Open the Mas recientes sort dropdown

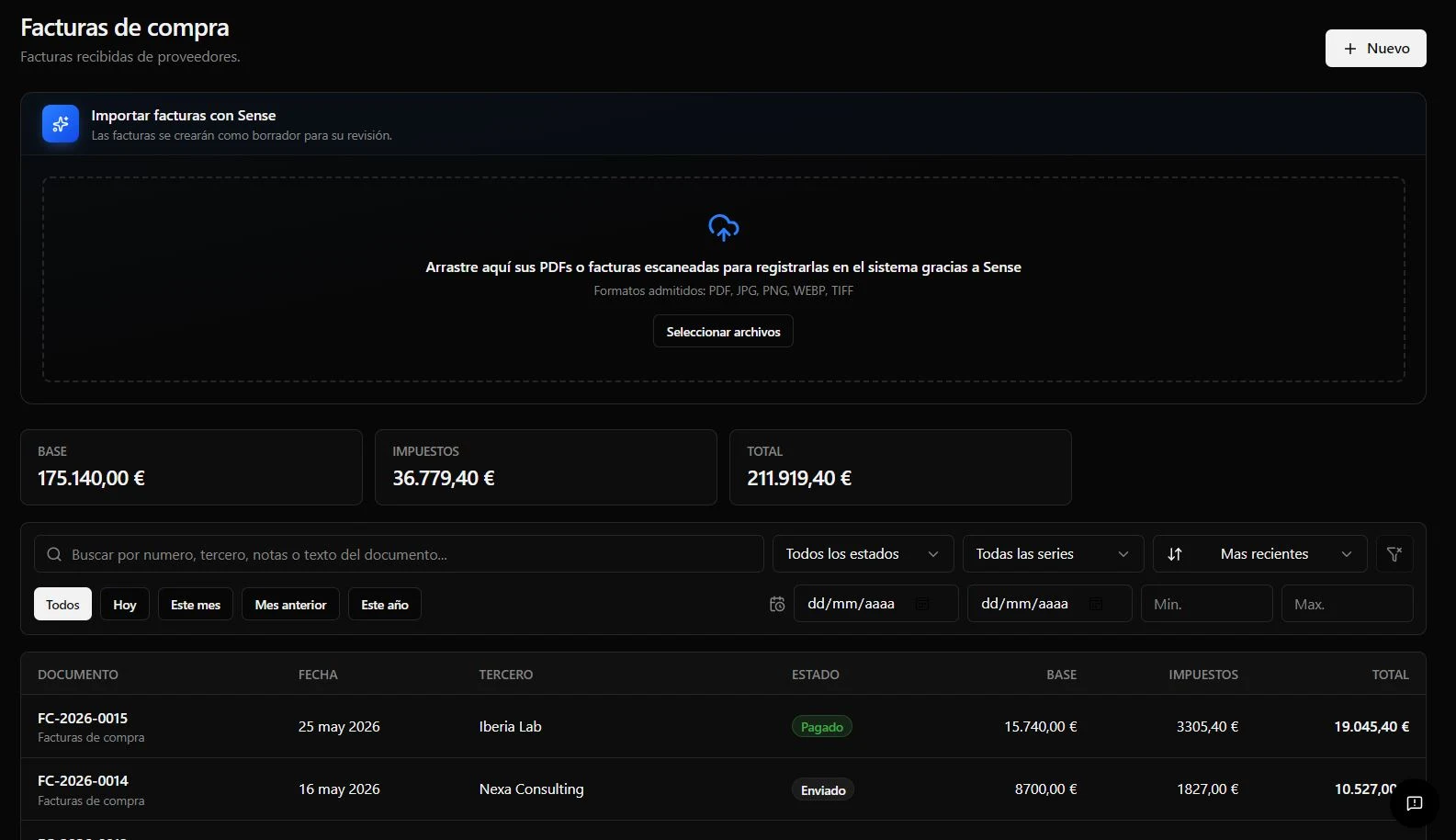pos(1260,554)
